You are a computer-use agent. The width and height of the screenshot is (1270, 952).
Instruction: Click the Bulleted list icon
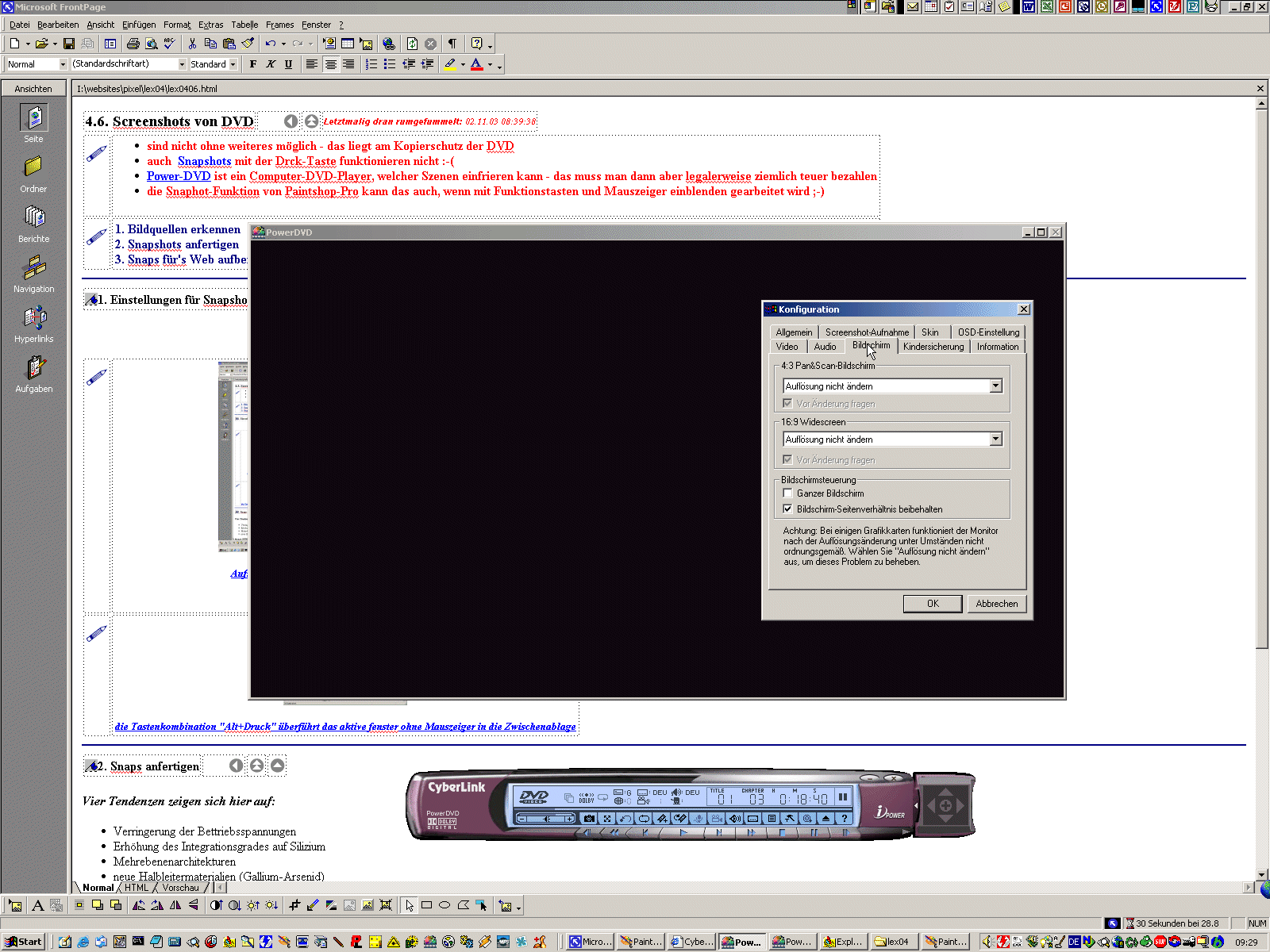coord(390,64)
